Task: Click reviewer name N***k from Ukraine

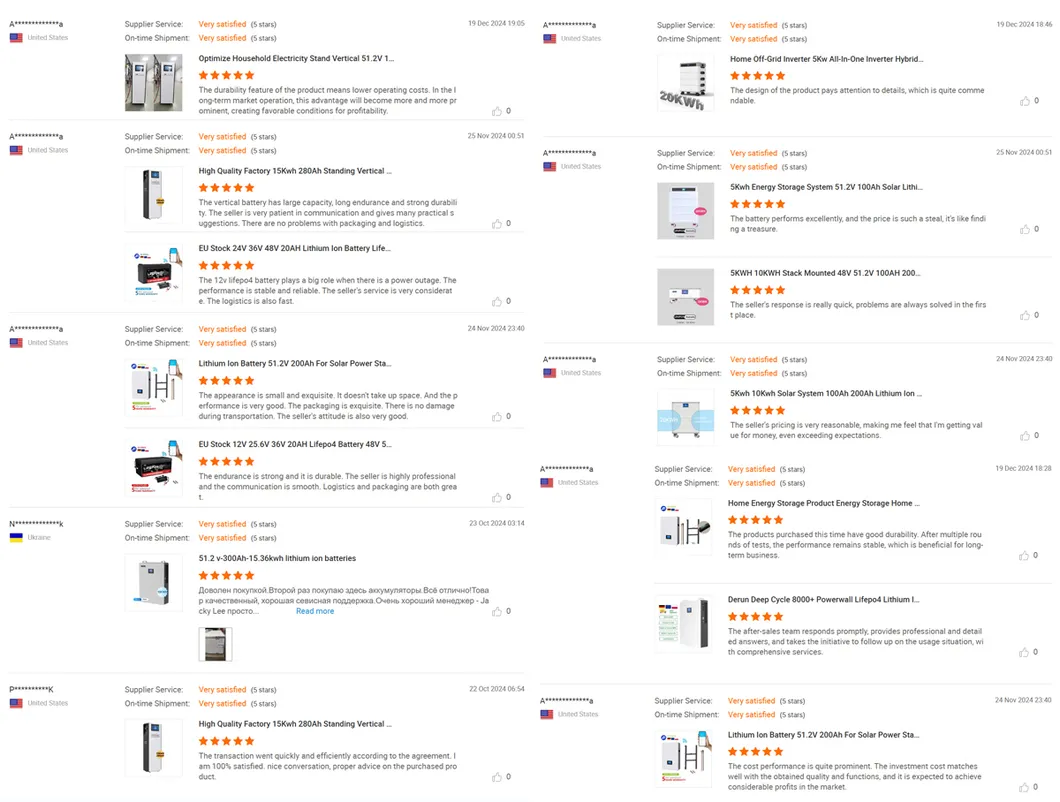Action: 35,522
